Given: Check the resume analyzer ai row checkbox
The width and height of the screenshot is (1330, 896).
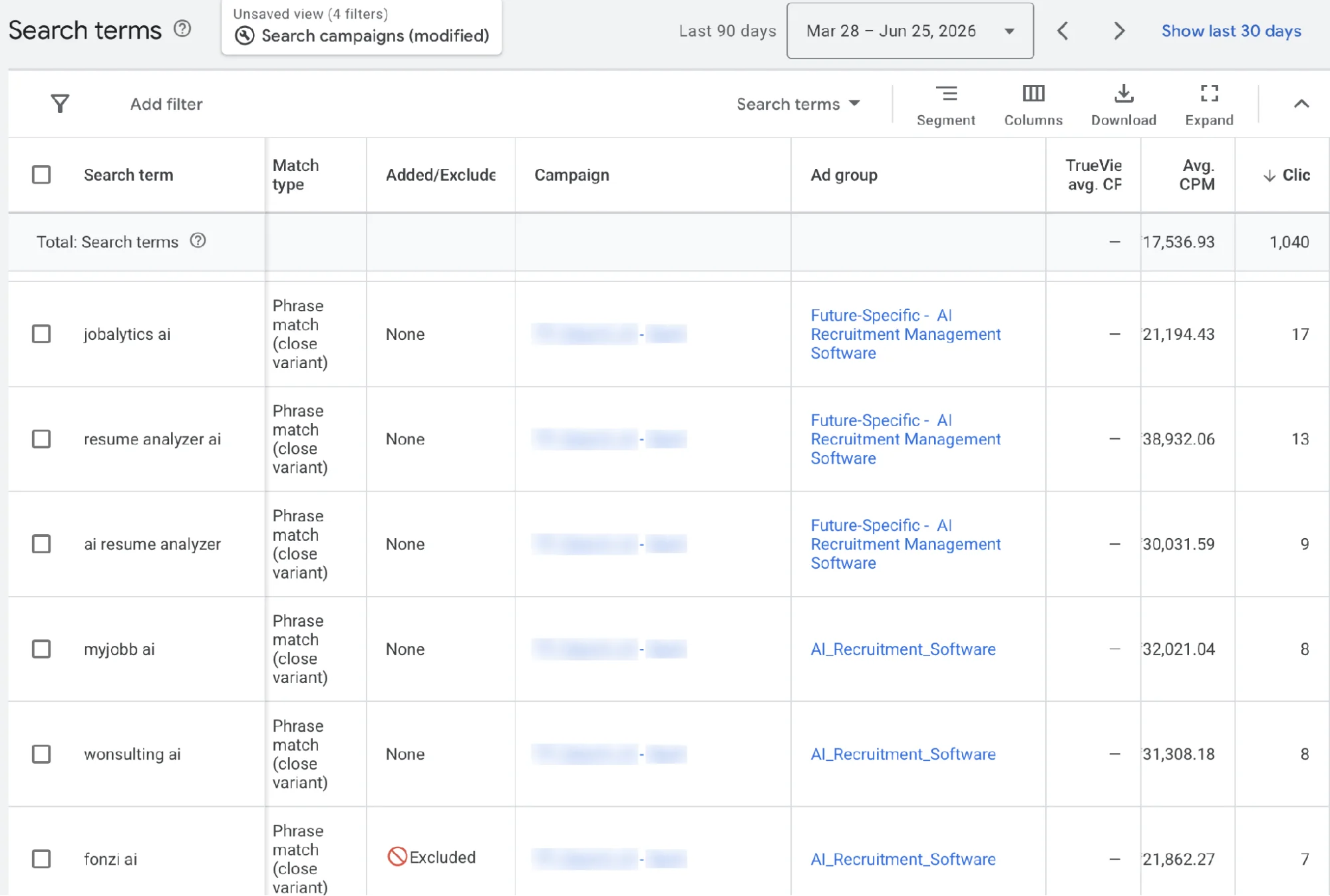Looking at the screenshot, I should (41, 439).
